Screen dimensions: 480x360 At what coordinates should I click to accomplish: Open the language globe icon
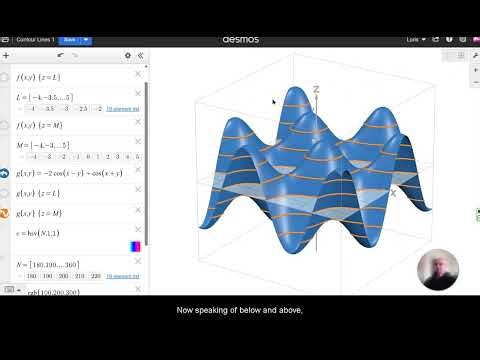463,39
